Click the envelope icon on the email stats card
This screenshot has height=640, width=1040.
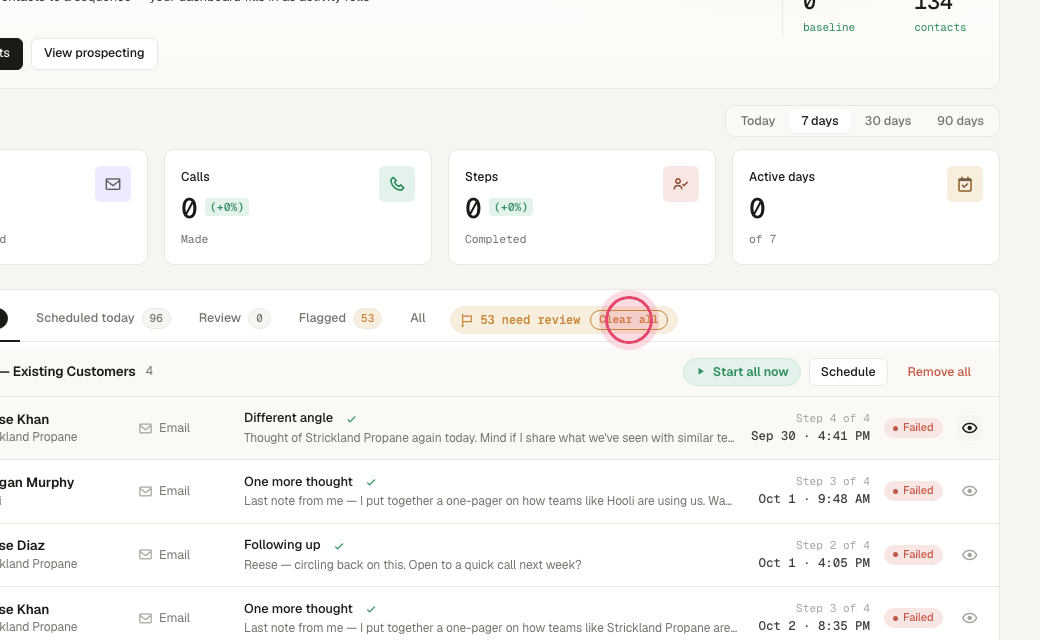pyautogui.click(x=113, y=184)
